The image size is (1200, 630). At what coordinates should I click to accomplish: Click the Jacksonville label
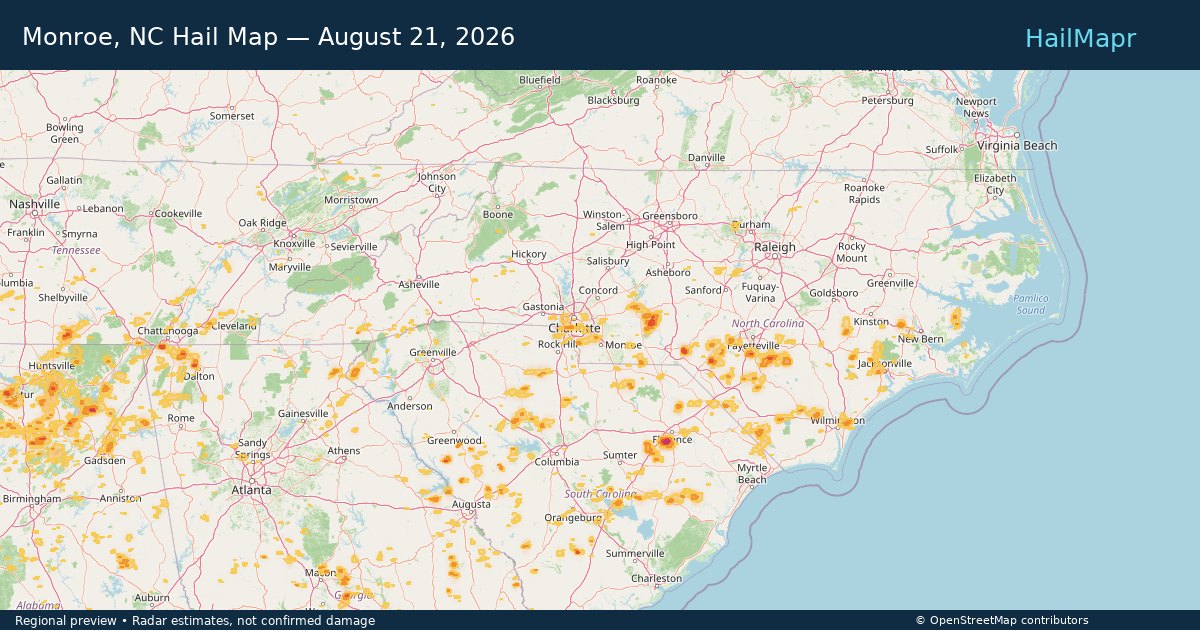tap(884, 364)
